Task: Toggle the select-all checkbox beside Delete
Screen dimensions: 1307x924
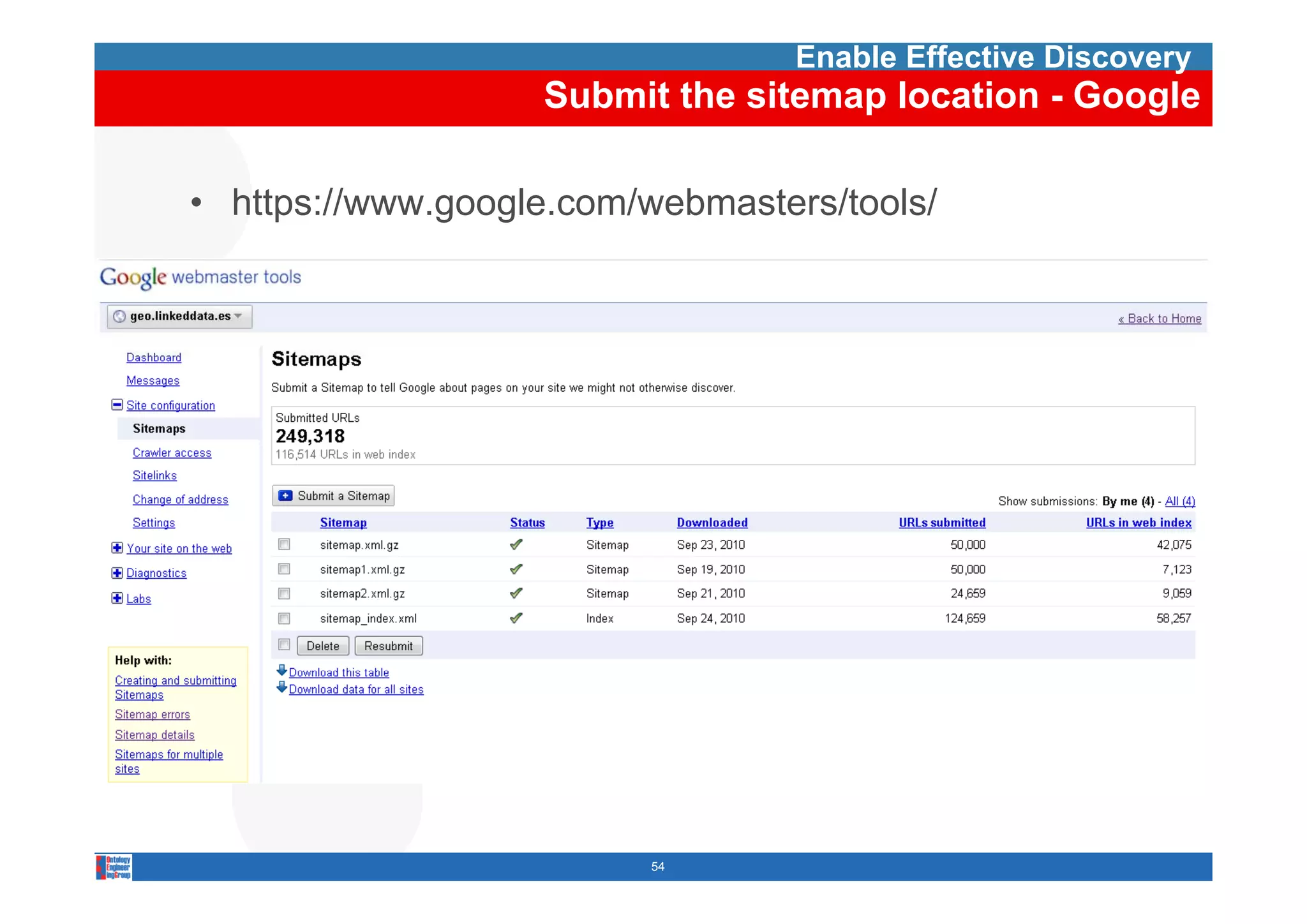Action: [x=285, y=645]
